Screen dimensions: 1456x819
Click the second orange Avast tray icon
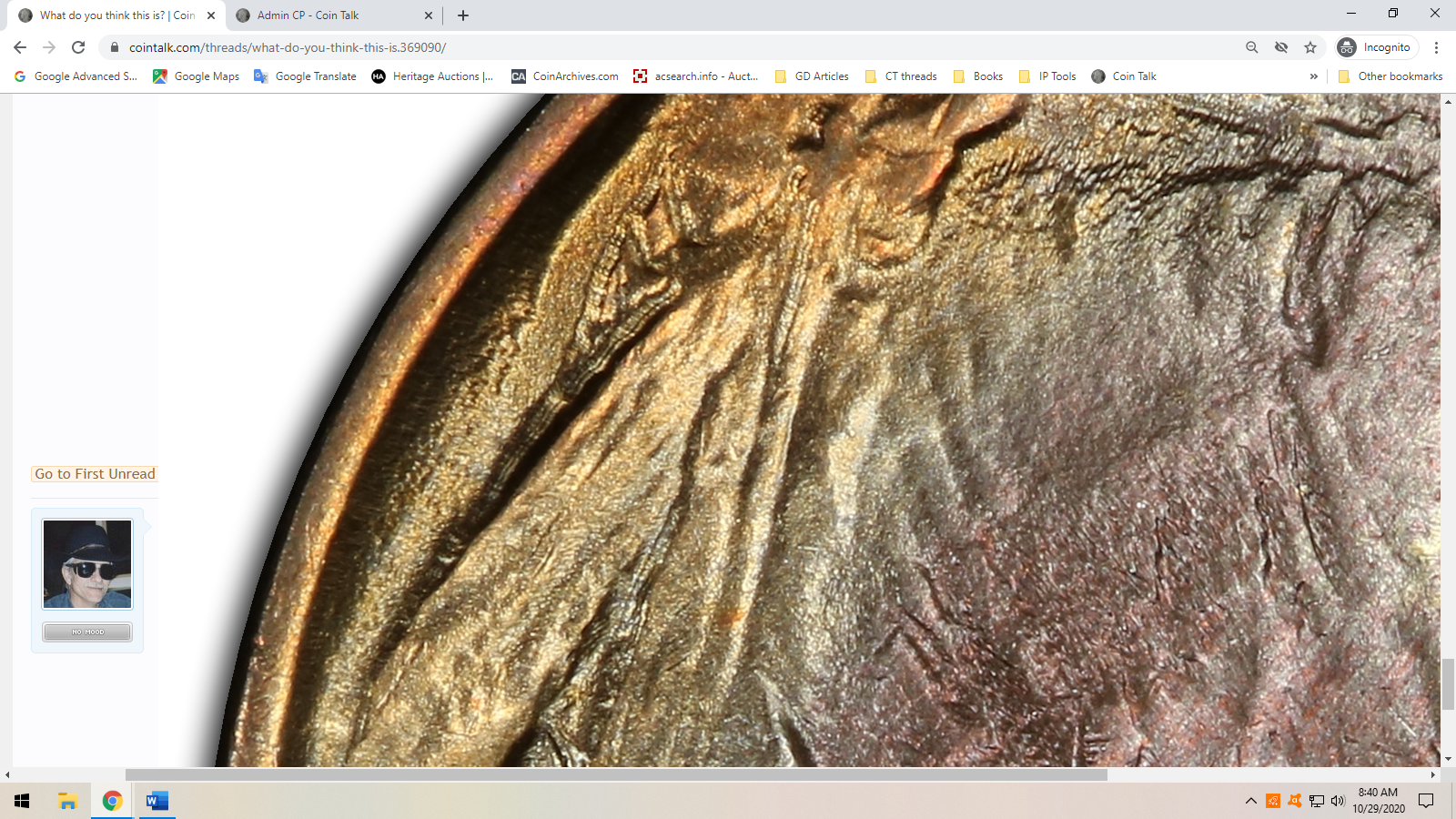(x=1294, y=801)
